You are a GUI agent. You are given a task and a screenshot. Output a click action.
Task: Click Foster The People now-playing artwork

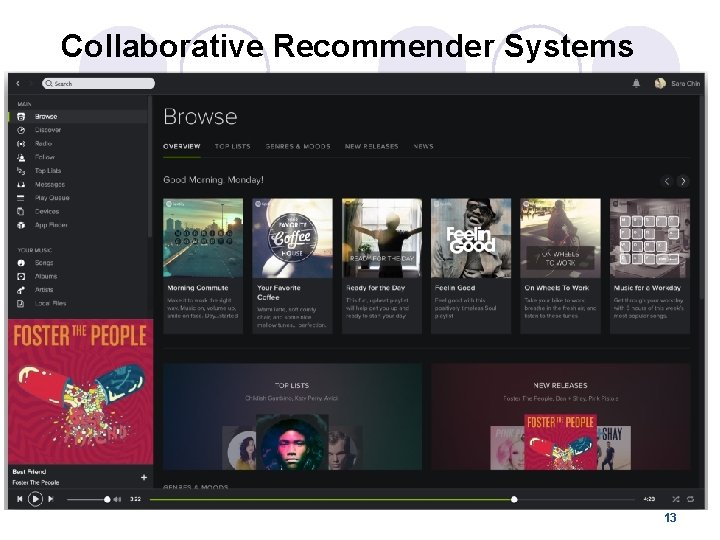coord(81,392)
